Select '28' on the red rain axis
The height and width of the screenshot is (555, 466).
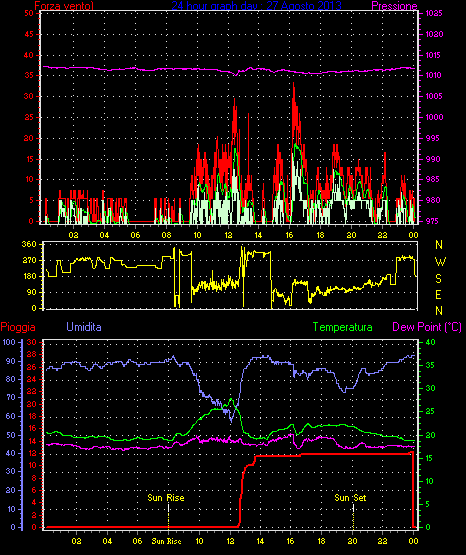coord(32,354)
